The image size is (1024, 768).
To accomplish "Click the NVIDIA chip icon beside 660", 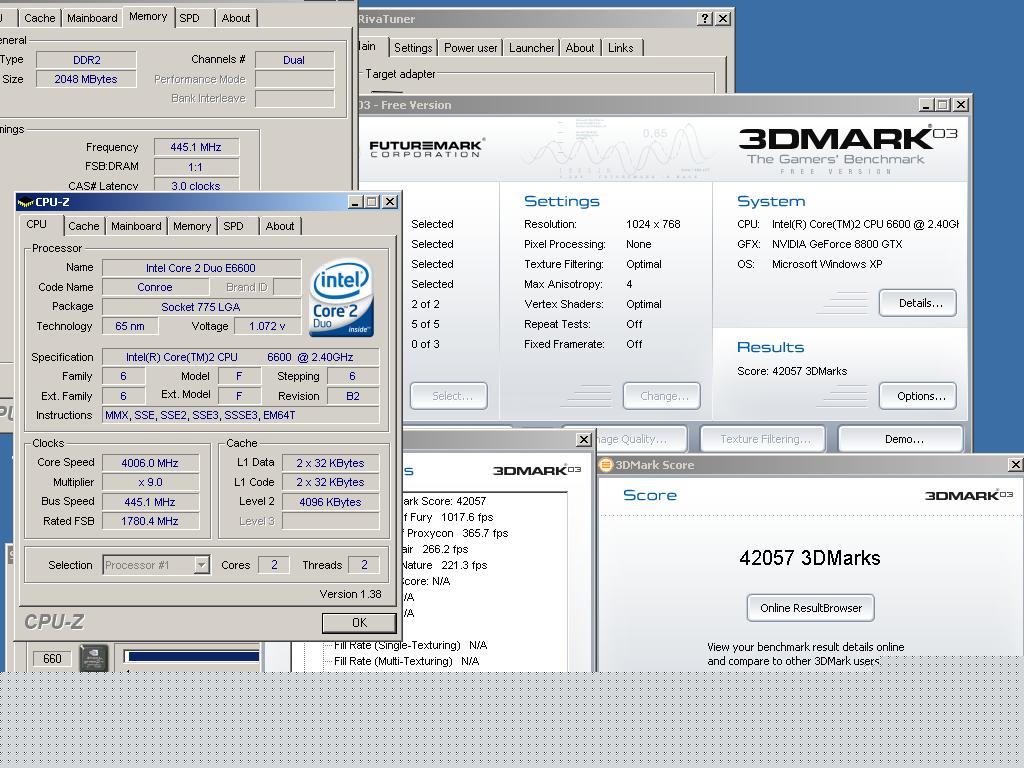I will [93, 658].
